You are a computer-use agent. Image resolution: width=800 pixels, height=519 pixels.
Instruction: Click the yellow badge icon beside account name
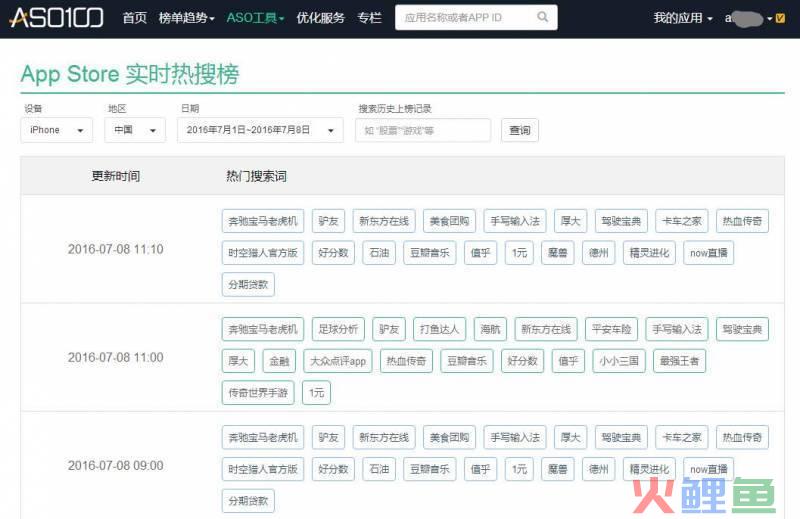pos(780,18)
